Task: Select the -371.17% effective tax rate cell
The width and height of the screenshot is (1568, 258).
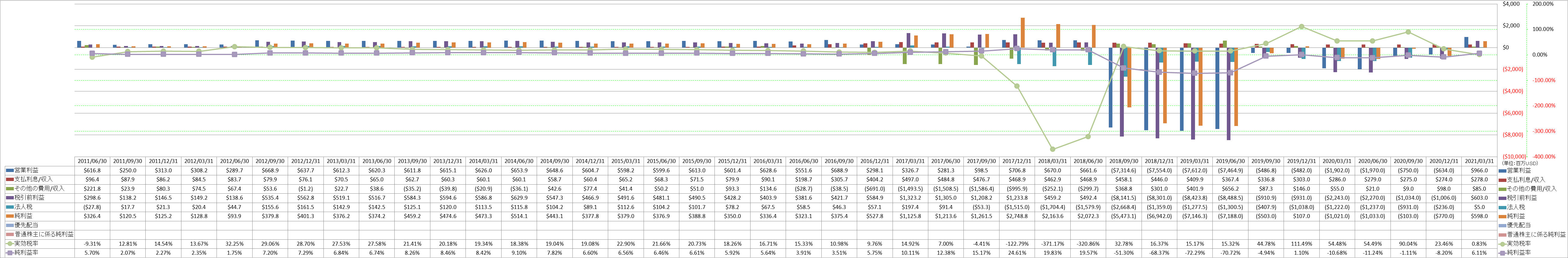Action: point(1052,244)
